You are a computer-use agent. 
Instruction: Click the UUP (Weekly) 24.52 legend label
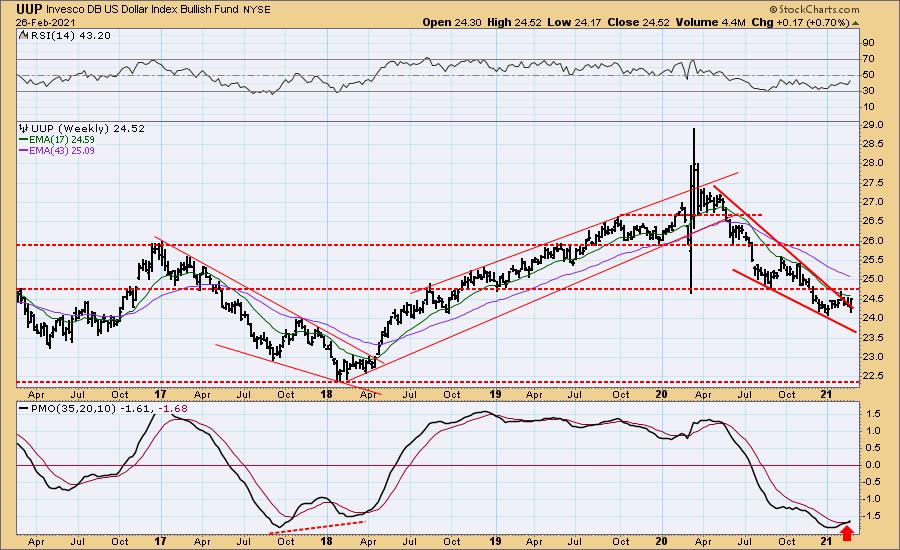88,128
